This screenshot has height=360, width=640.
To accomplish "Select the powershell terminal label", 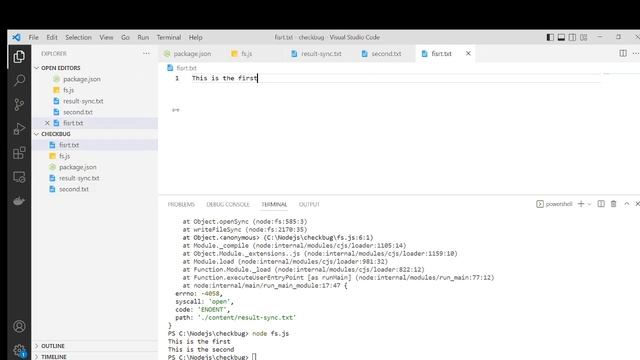I will pos(554,204).
